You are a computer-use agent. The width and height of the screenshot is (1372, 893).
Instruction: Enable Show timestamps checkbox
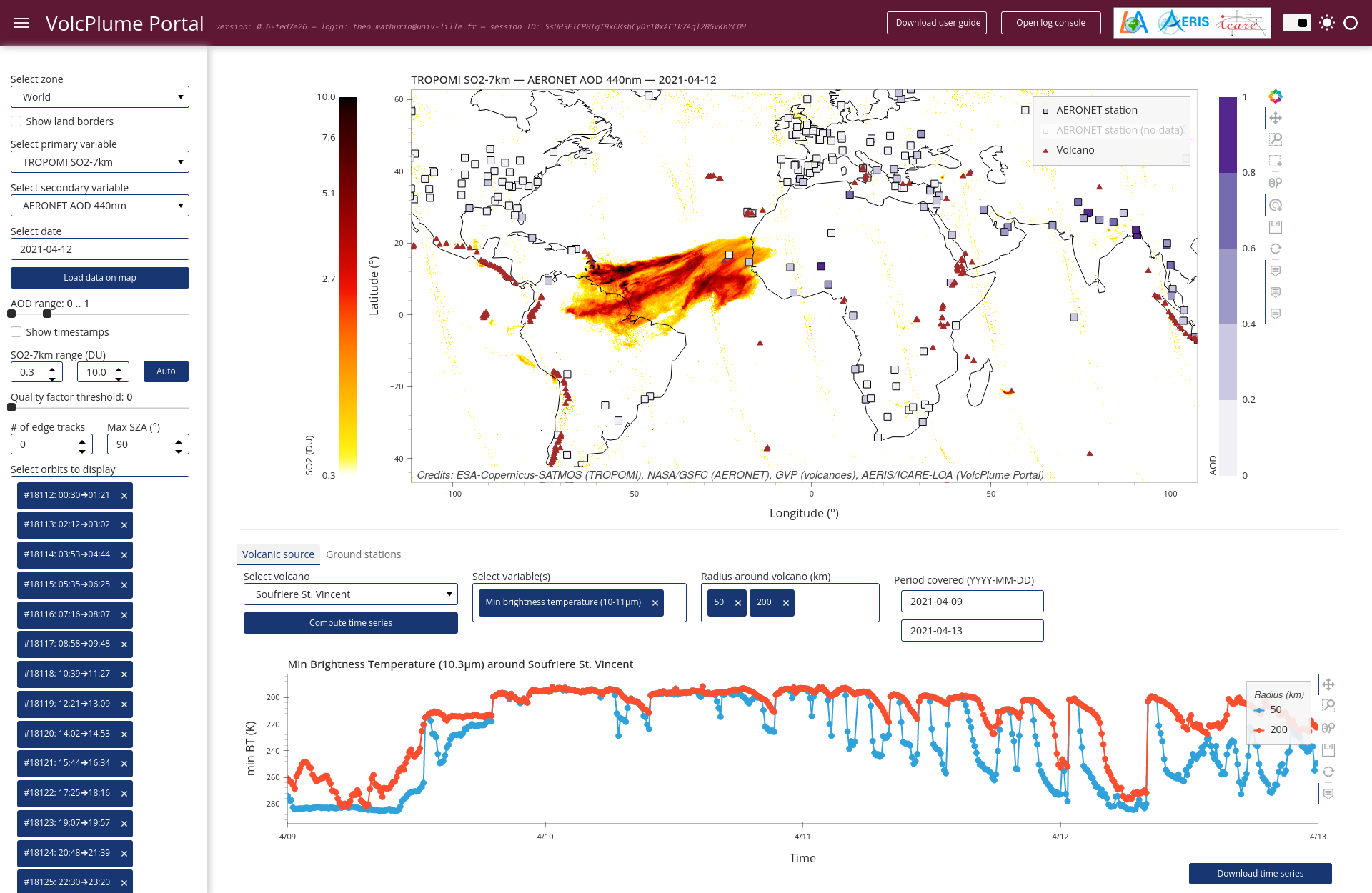coord(16,332)
